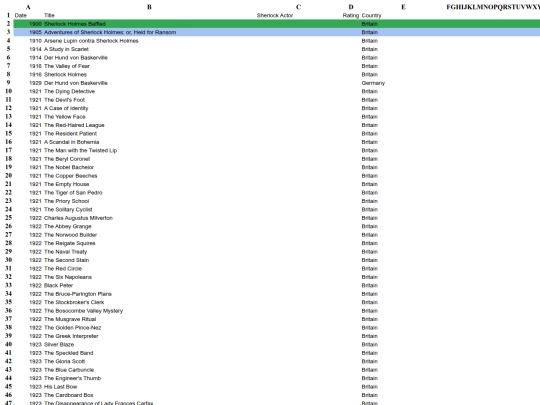Viewport: 540px width, 405px height.
Task: Click the 'Title' header cell
Action: [x=49, y=15]
